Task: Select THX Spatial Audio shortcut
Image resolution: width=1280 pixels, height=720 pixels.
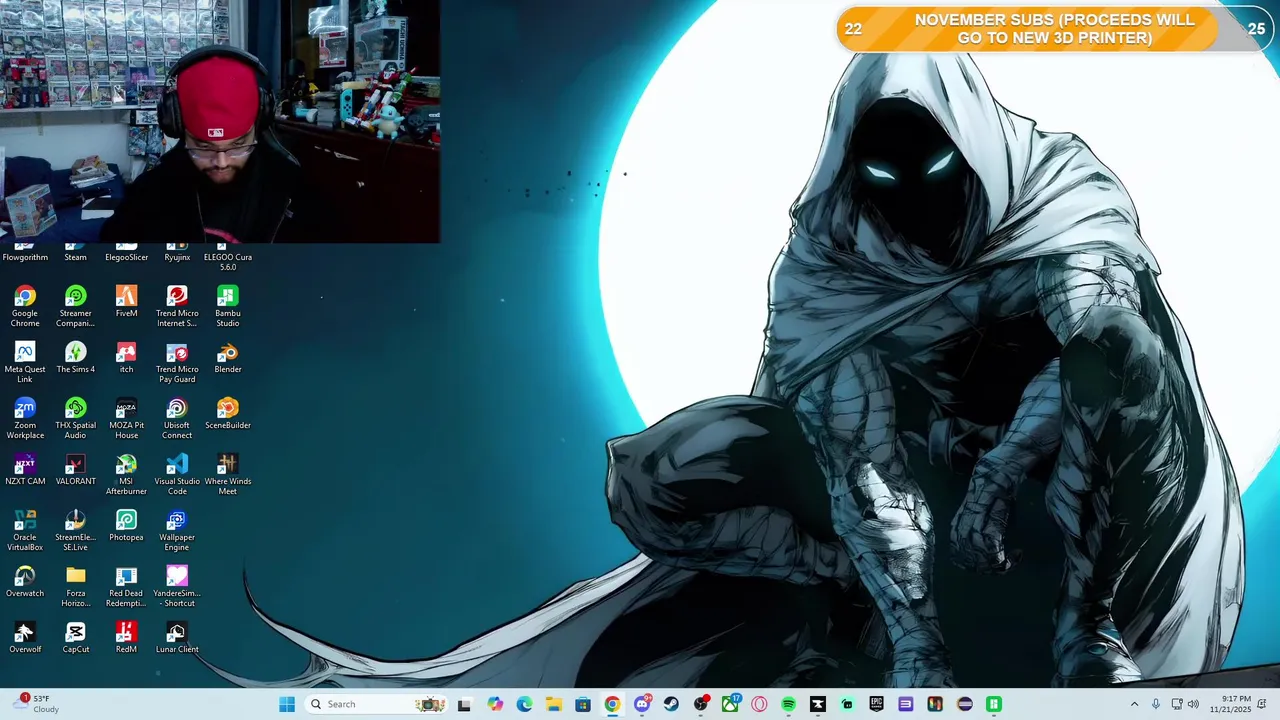Action: [75, 418]
